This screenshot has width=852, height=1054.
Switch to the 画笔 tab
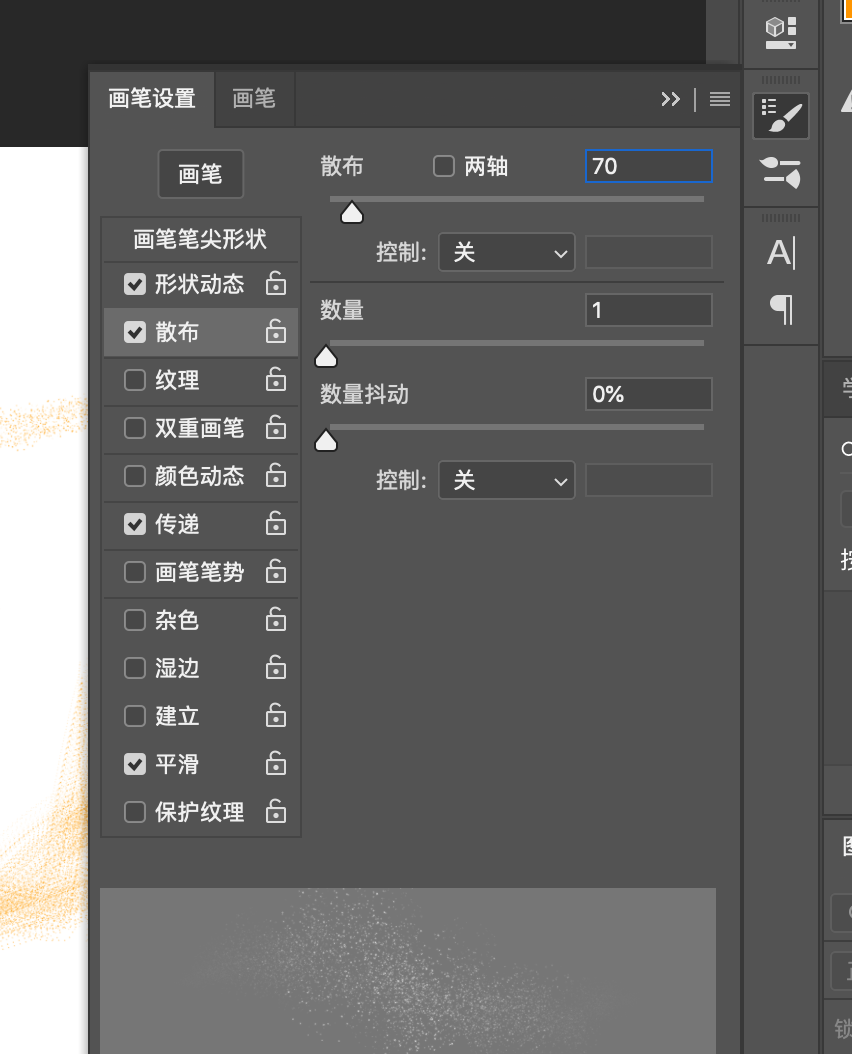254,99
